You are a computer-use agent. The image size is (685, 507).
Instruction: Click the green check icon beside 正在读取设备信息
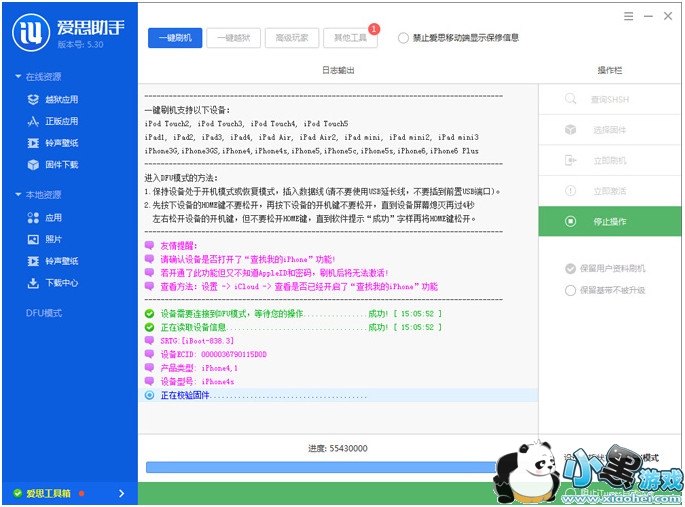(x=149, y=327)
